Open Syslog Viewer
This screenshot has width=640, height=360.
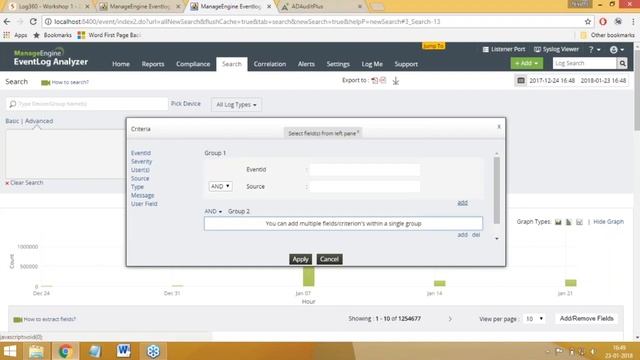point(556,49)
